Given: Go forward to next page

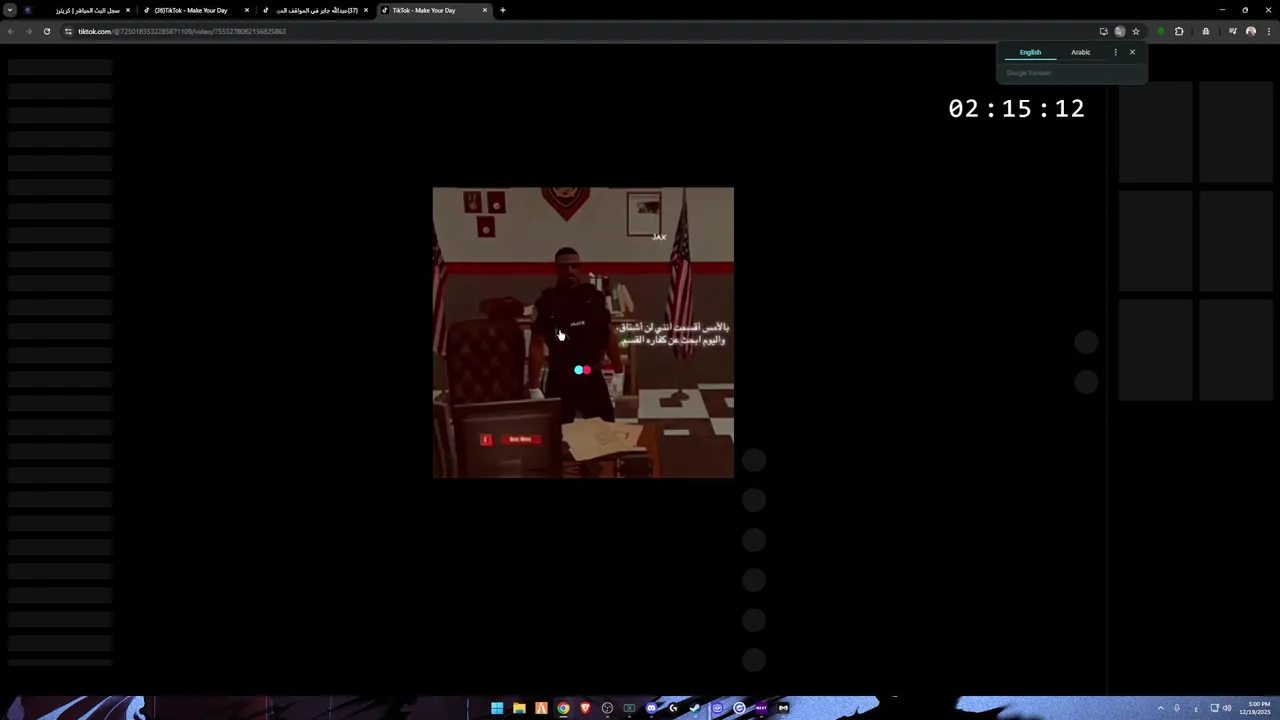Looking at the screenshot, I should [x=29, y=31].
